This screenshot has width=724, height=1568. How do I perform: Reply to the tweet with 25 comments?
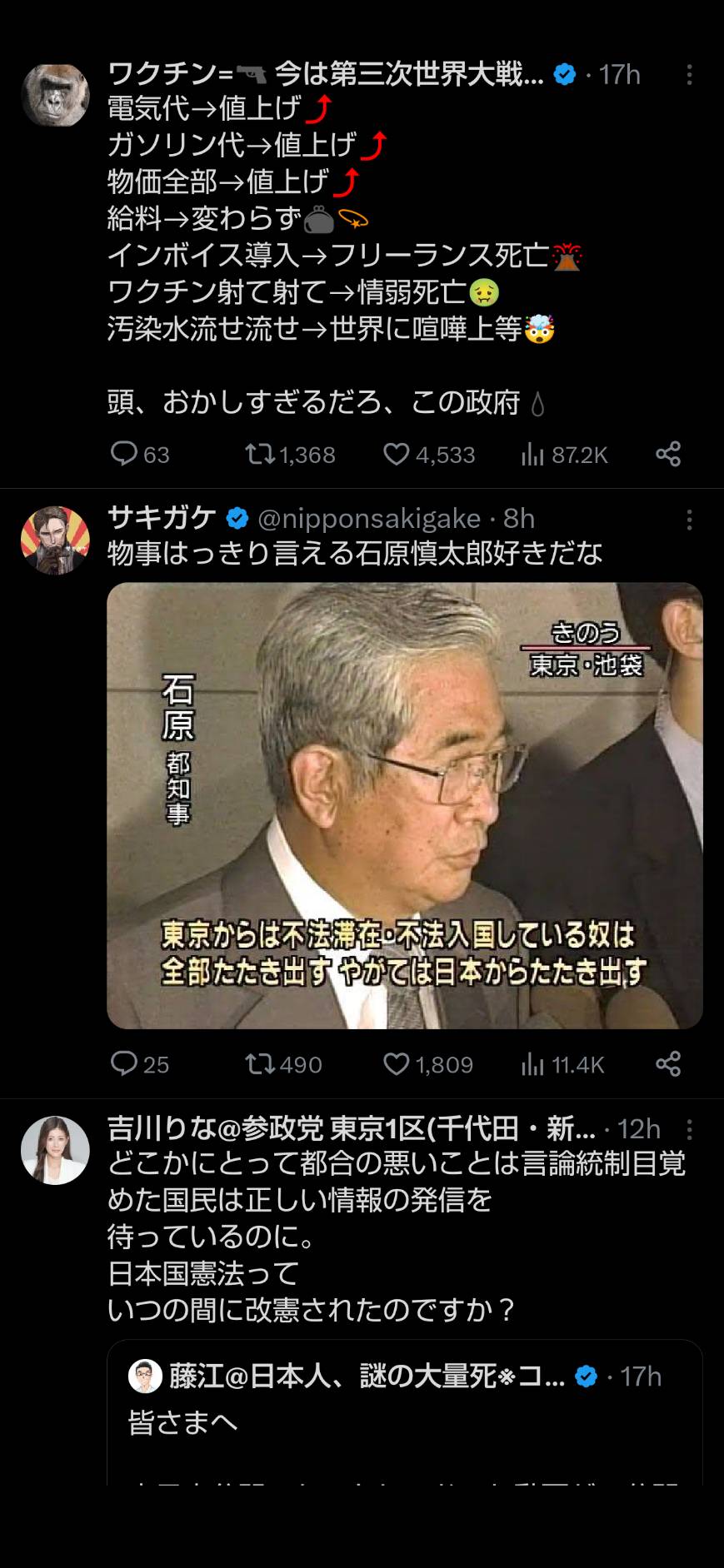(139, 1064)
